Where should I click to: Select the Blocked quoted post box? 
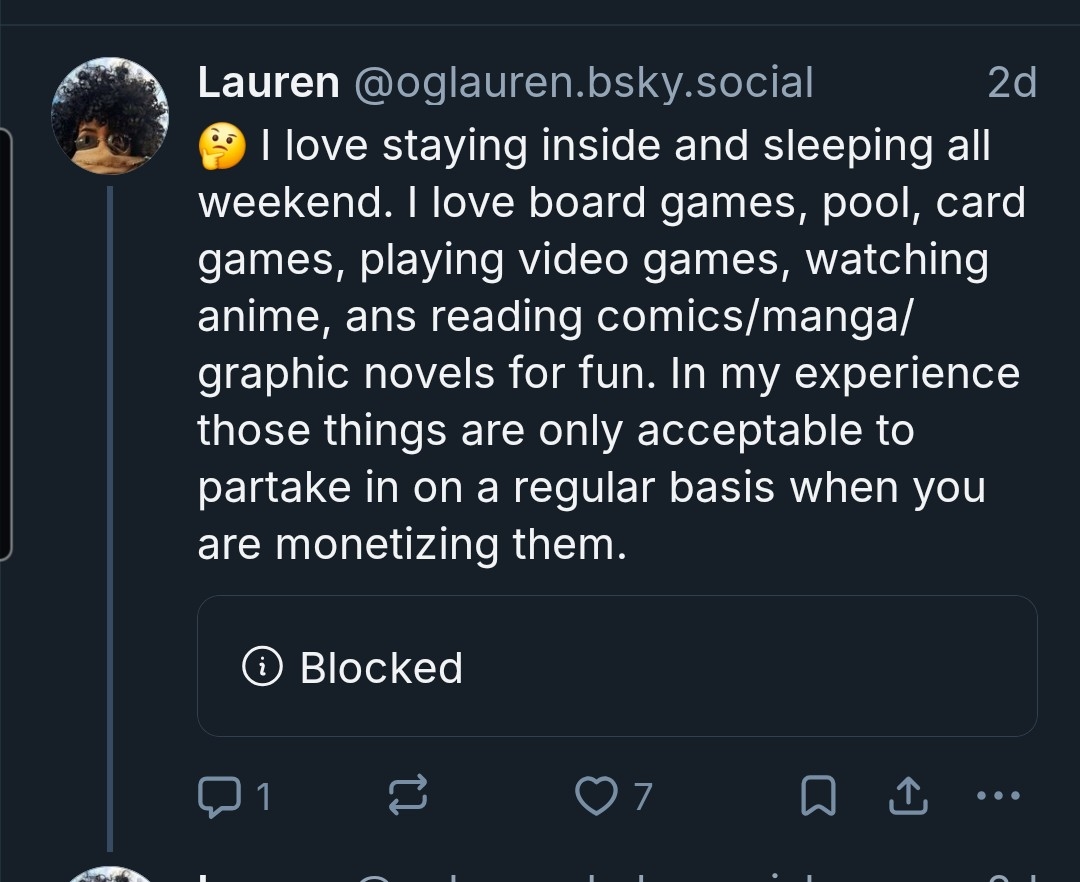617,667
